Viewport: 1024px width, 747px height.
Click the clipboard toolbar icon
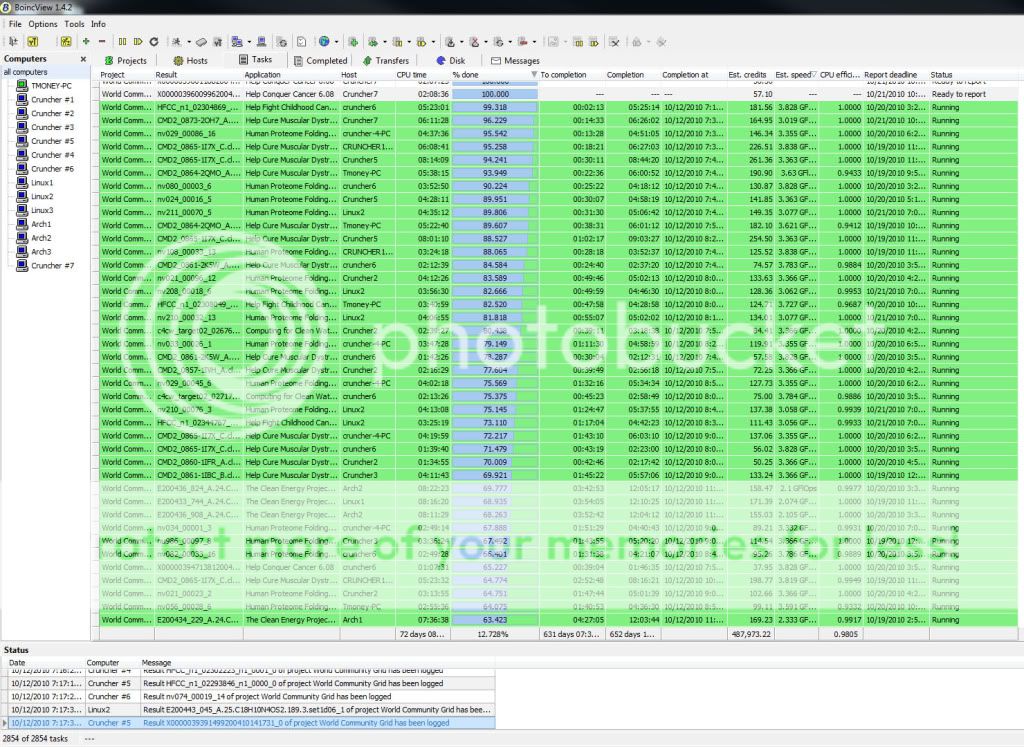302,42
